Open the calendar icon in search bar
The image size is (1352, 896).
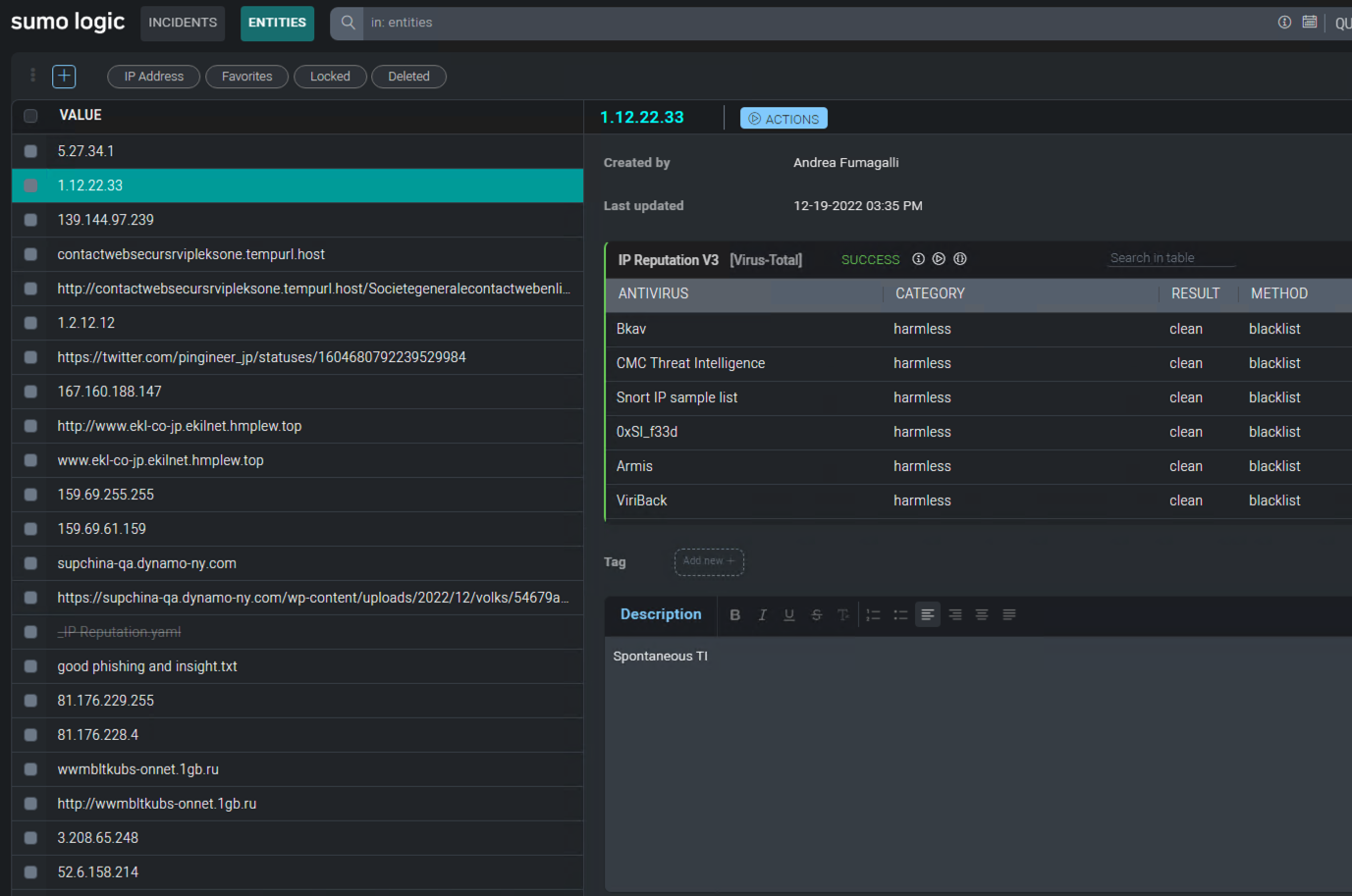1309,22
